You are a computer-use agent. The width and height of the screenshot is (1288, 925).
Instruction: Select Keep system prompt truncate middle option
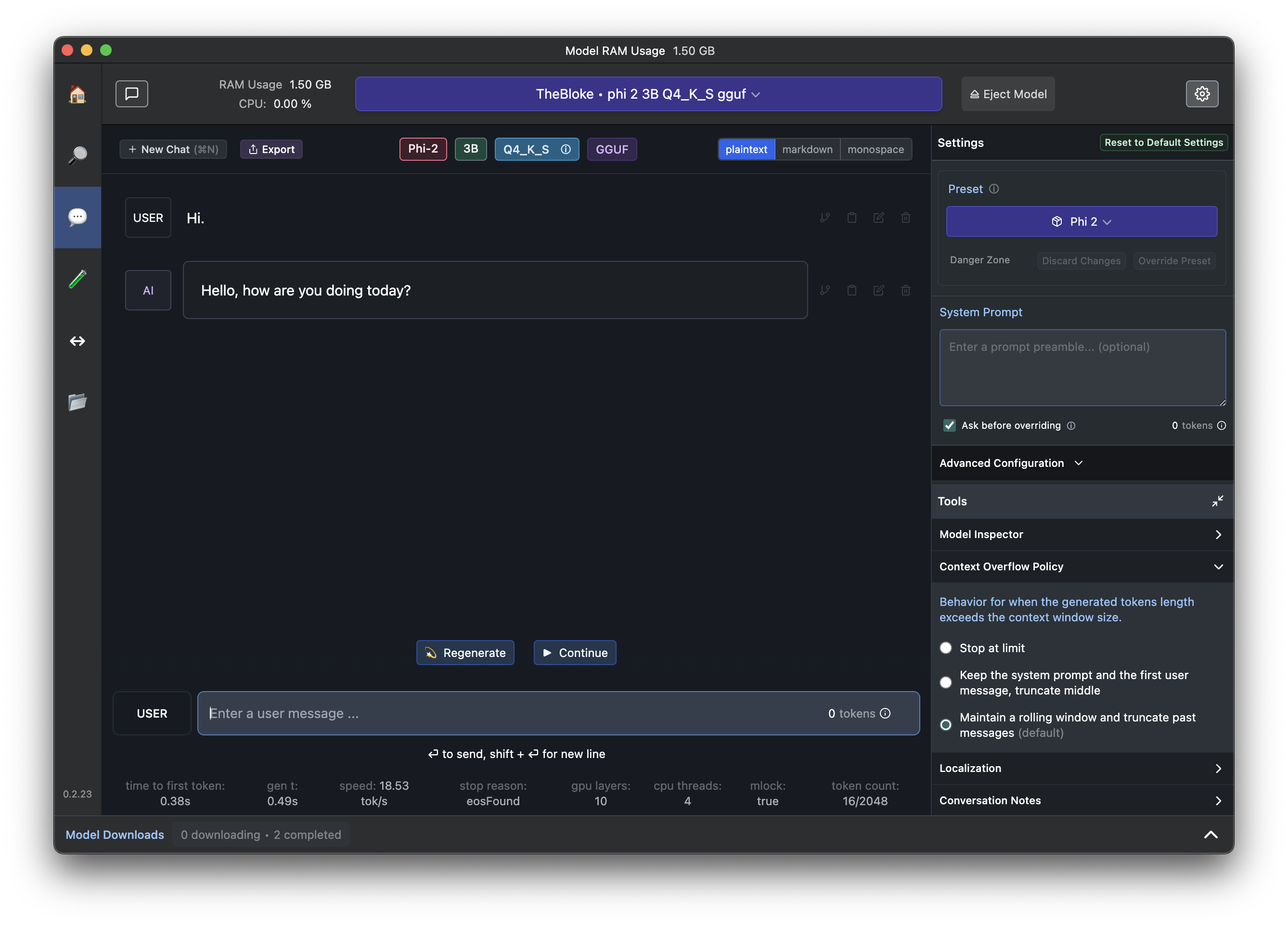click(x=946, y=682)
